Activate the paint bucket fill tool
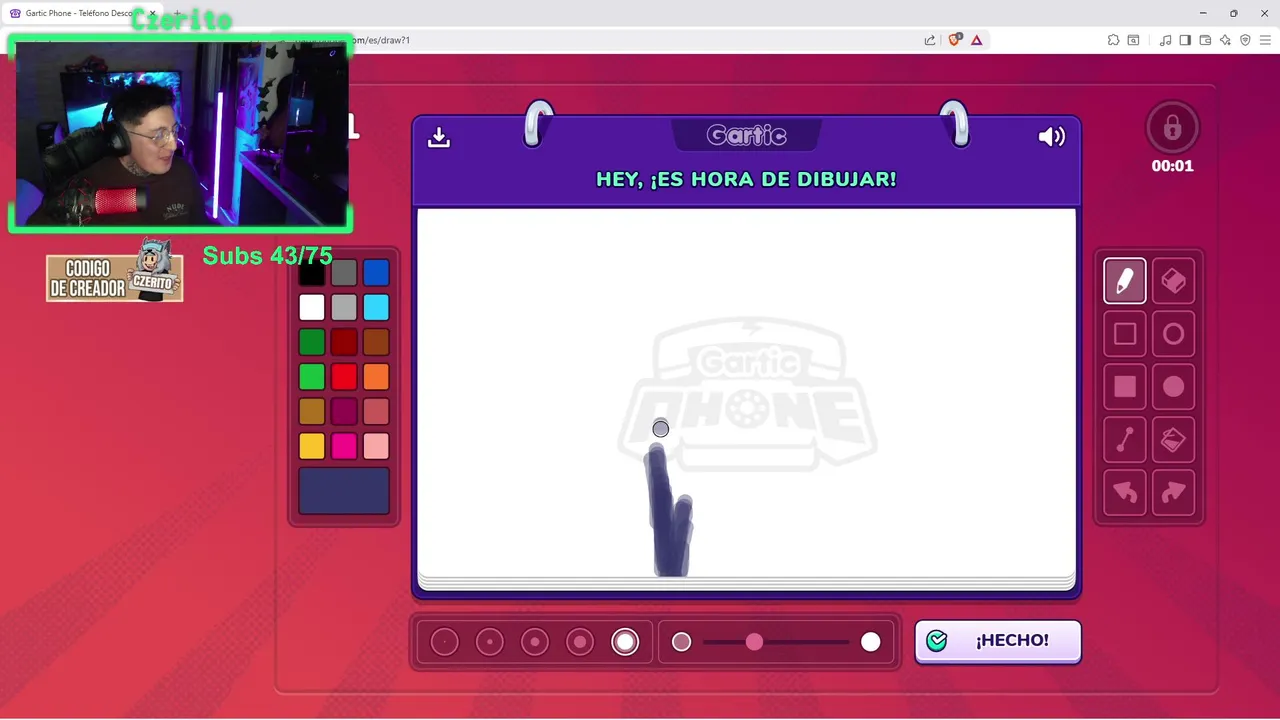This screenshot has height=720, width=1280. pos(1173,440)
